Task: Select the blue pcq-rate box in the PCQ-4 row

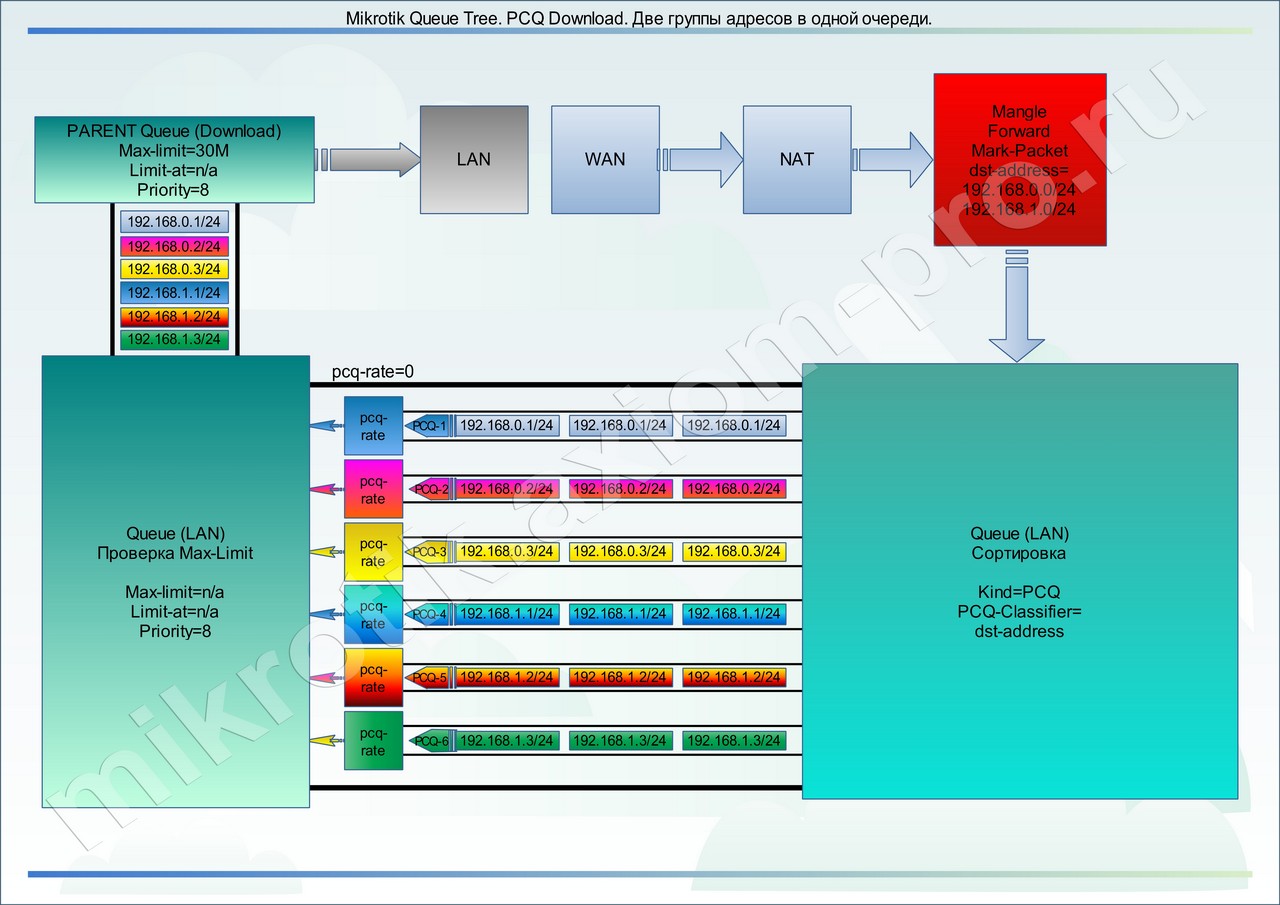Action: pyautogui.click(x=373, y=614)
